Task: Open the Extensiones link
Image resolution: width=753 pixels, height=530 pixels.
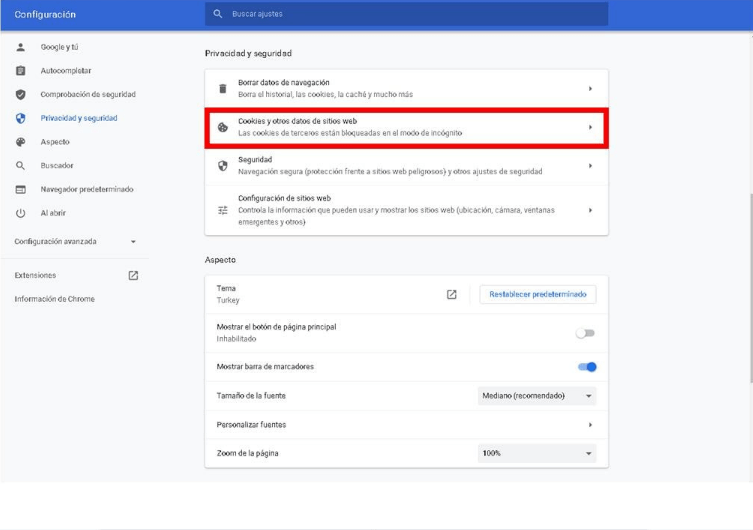Action: 35,276
